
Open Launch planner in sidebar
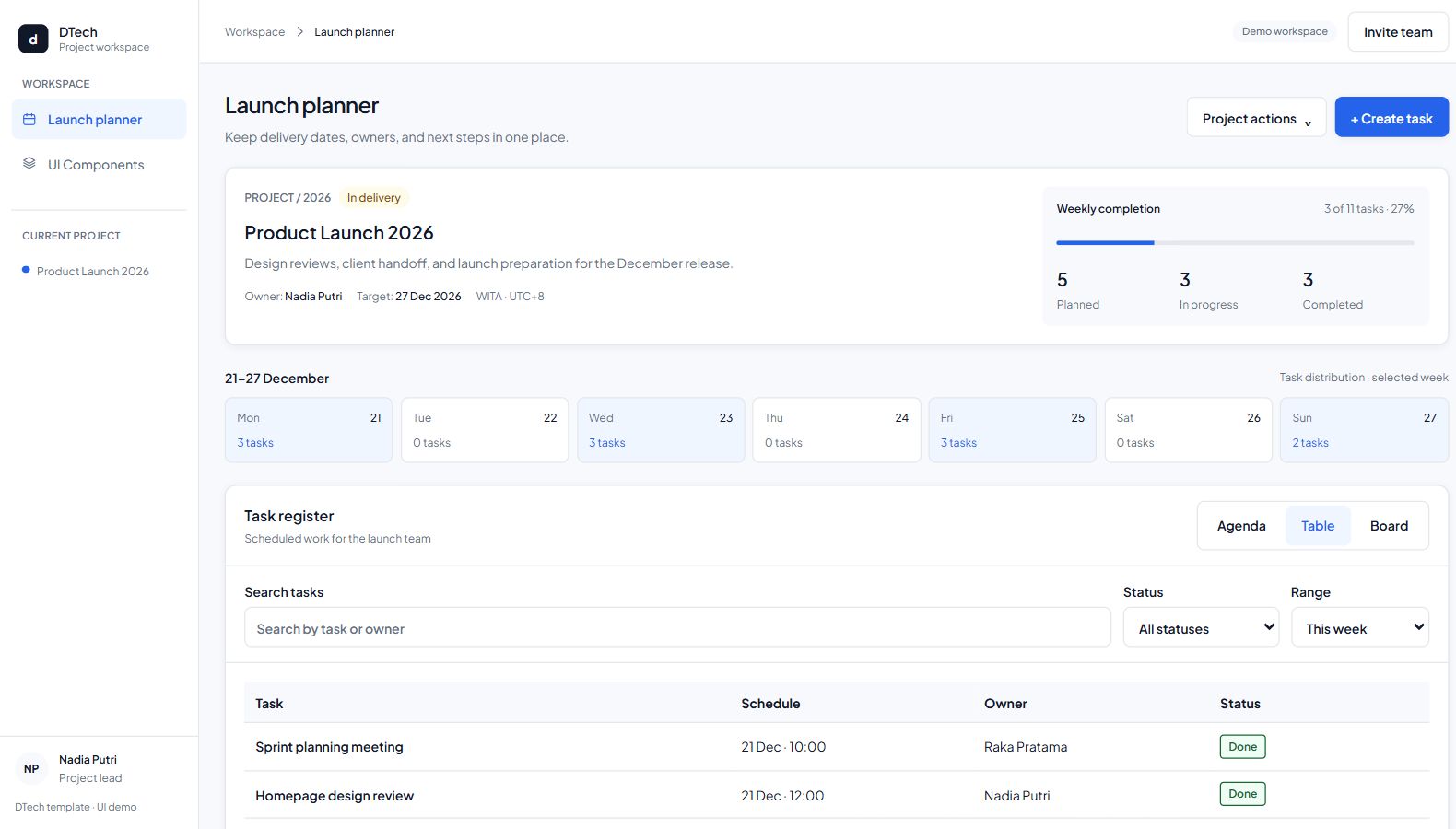point(99,120)
